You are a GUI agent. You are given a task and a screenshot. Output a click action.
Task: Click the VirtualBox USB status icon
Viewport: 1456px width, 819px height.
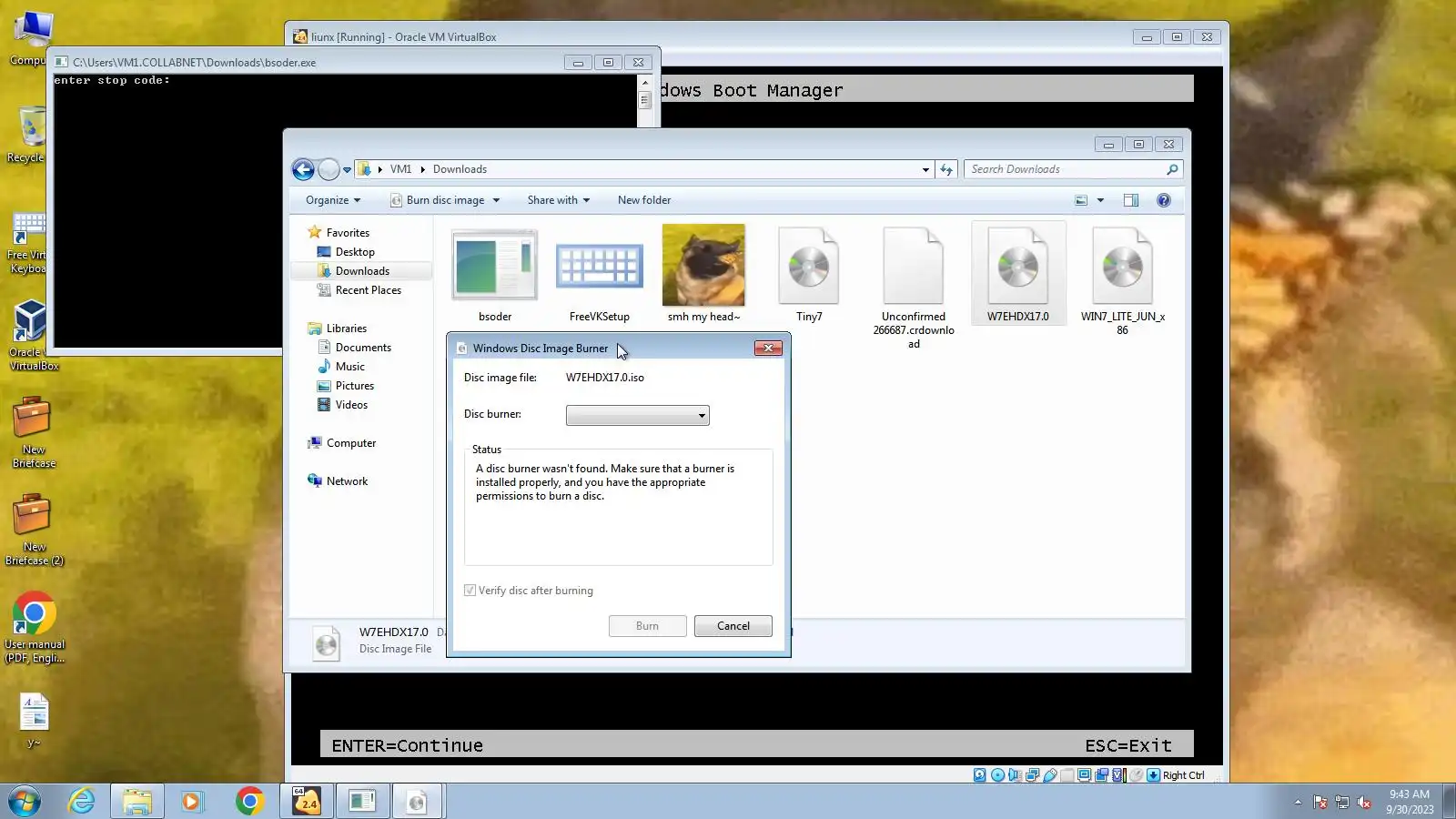point(1049,775)
